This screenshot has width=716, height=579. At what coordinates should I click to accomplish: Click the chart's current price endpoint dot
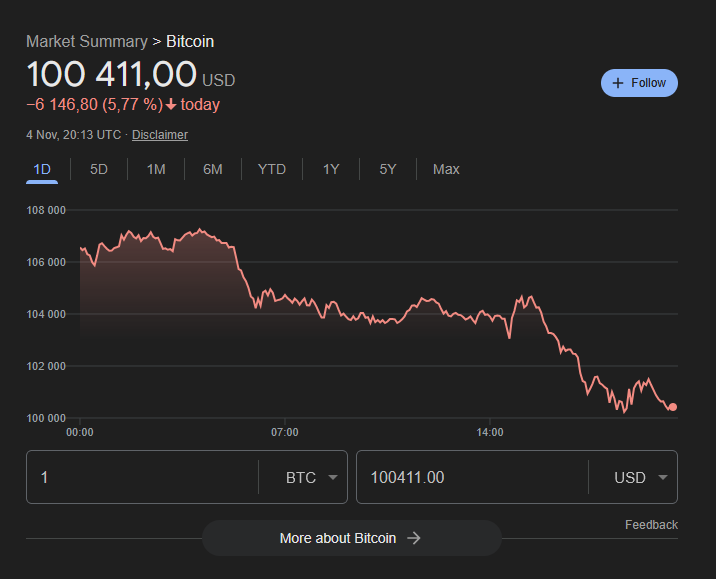coord(673,407)
